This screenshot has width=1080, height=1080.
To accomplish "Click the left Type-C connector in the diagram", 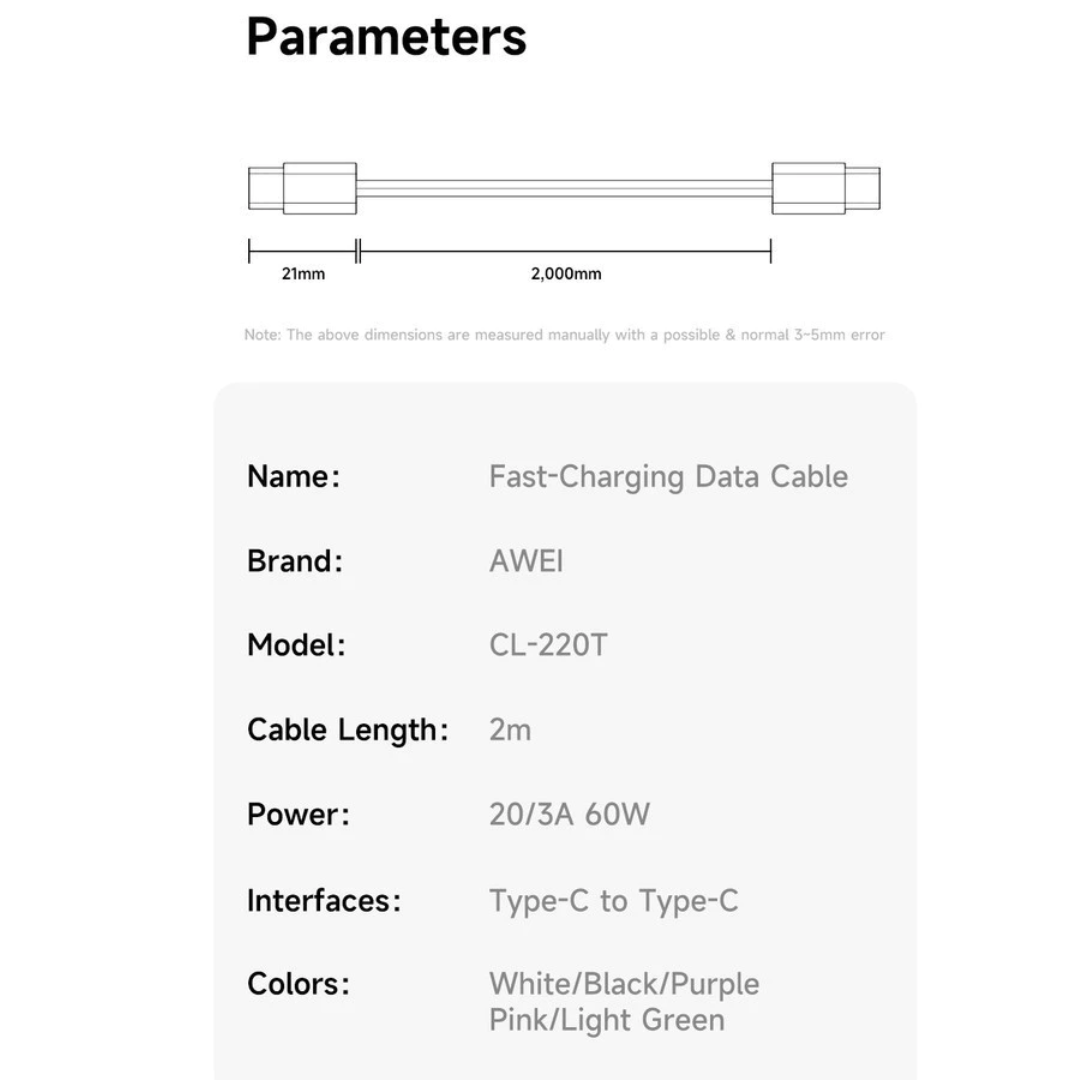I will [x=302, y=188].
